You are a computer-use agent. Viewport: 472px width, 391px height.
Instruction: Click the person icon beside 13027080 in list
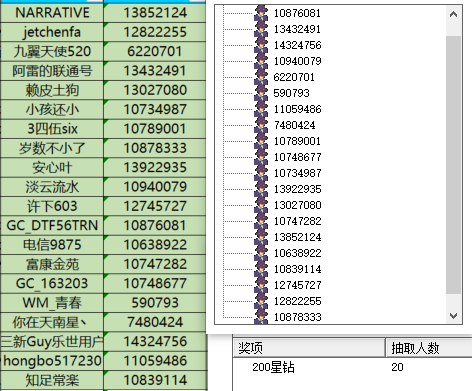[x=261, y=205]
